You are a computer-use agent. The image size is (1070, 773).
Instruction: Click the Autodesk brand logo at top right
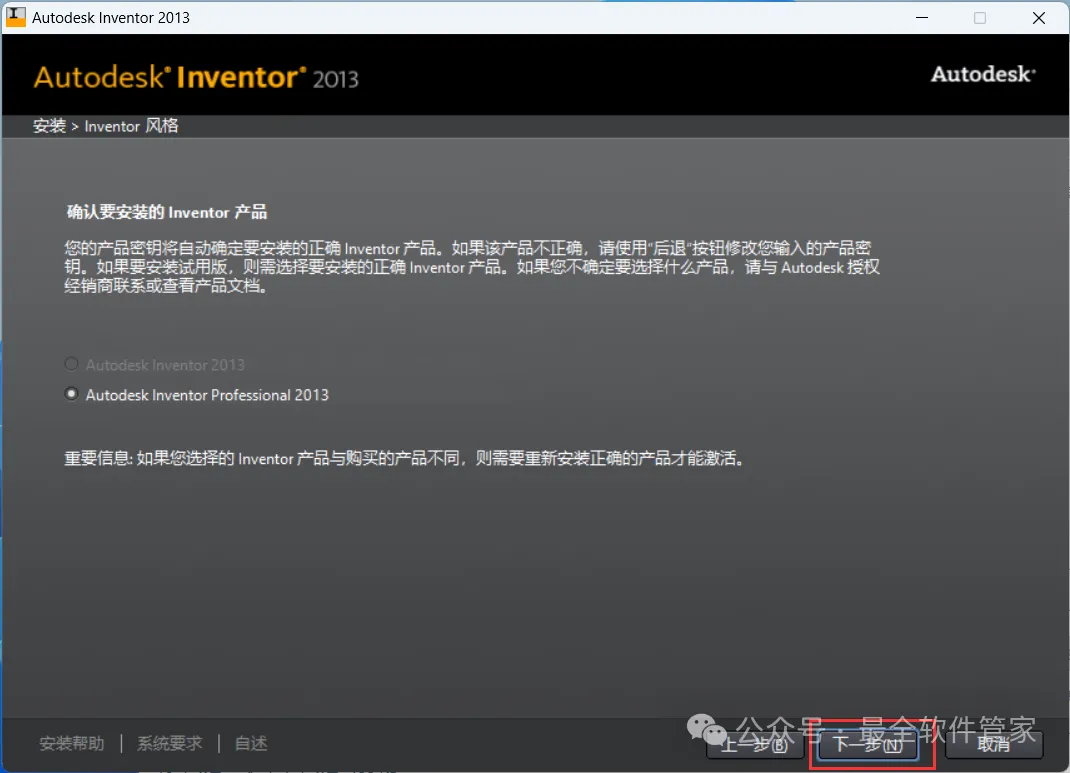coord(983,74)
